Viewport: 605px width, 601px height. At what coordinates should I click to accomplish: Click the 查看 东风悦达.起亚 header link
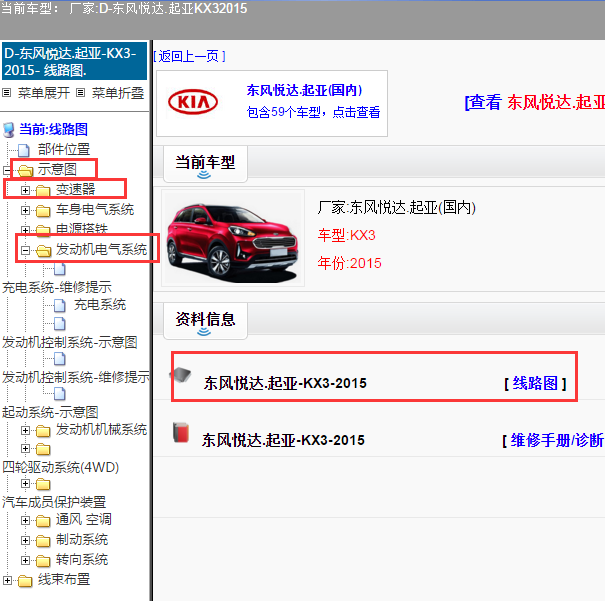click(x=535, y=102)
